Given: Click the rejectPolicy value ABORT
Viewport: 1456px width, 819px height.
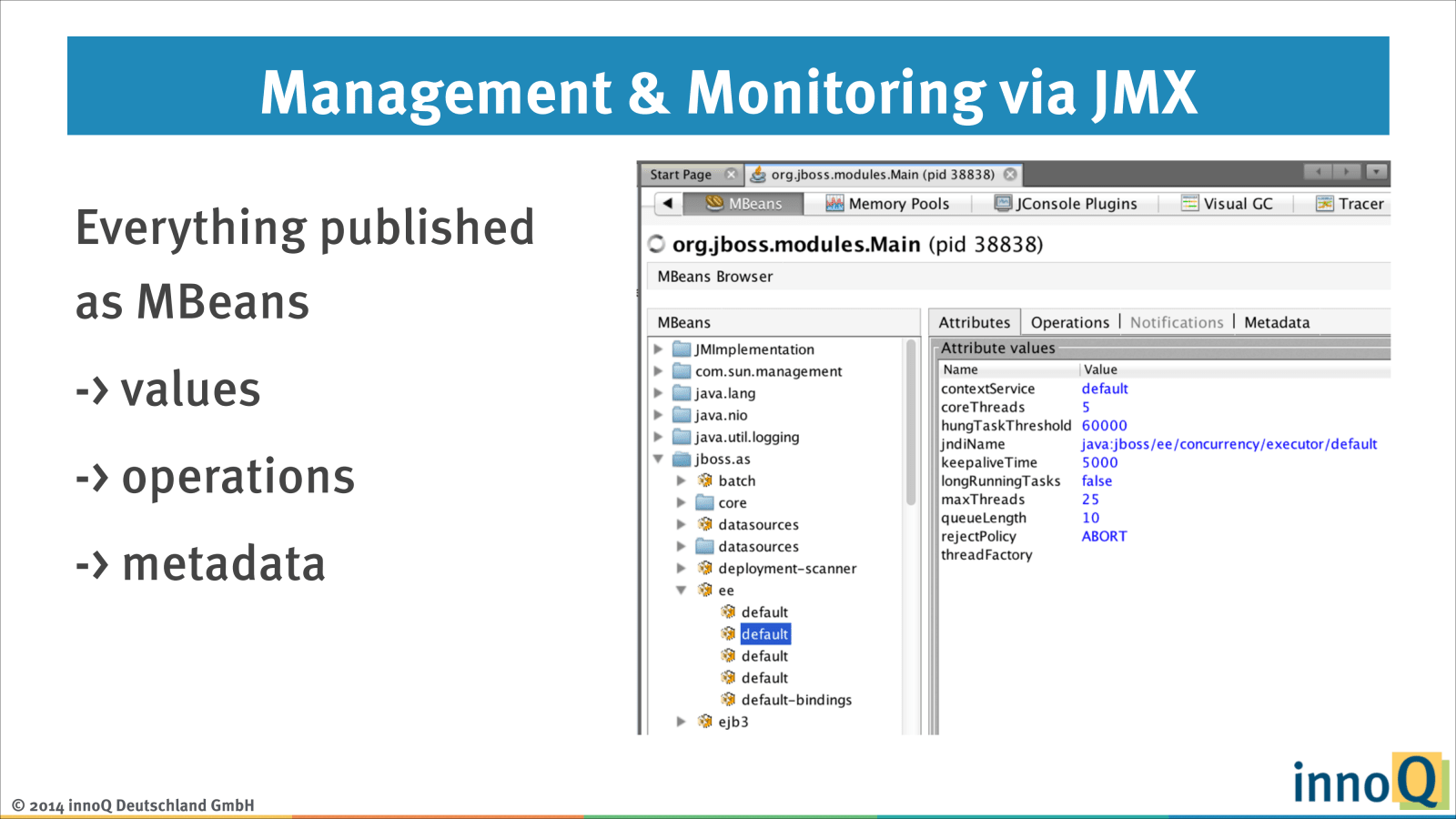Looking at the screenshot, I should [1104, 537].
